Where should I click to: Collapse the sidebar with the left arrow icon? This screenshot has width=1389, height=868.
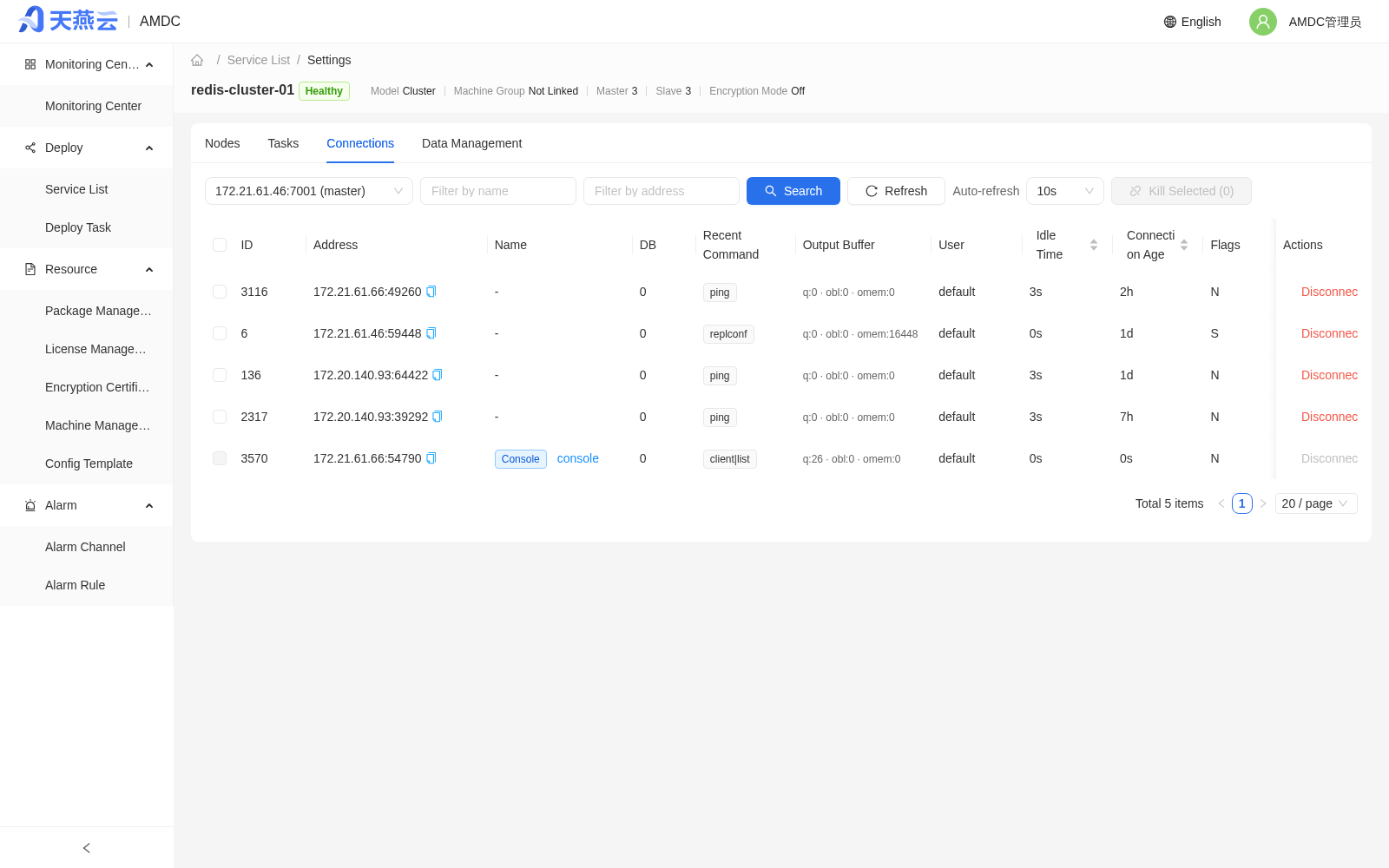pos(87,848)
